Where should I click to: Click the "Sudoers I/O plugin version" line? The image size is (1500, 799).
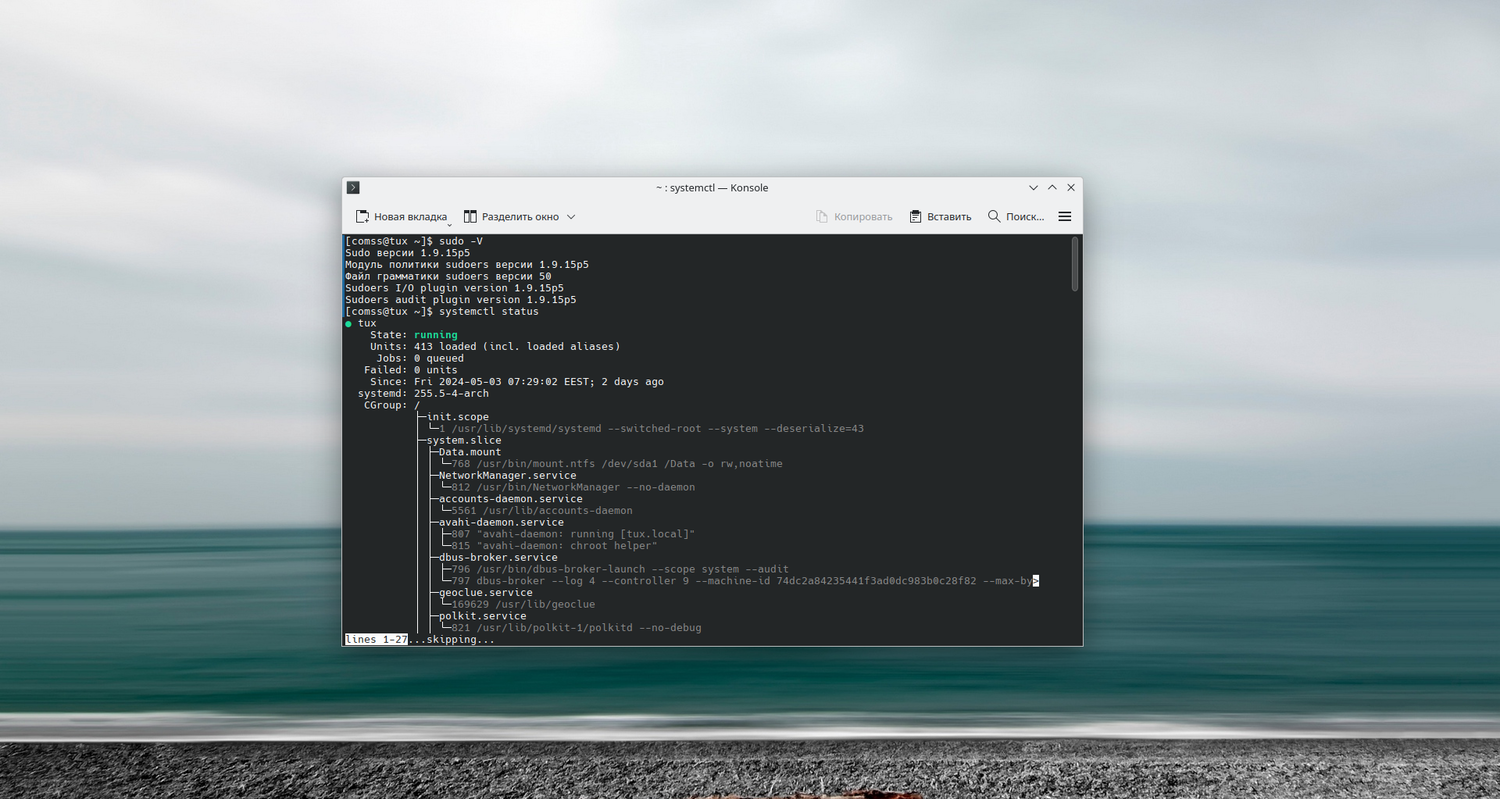(455, 288)
